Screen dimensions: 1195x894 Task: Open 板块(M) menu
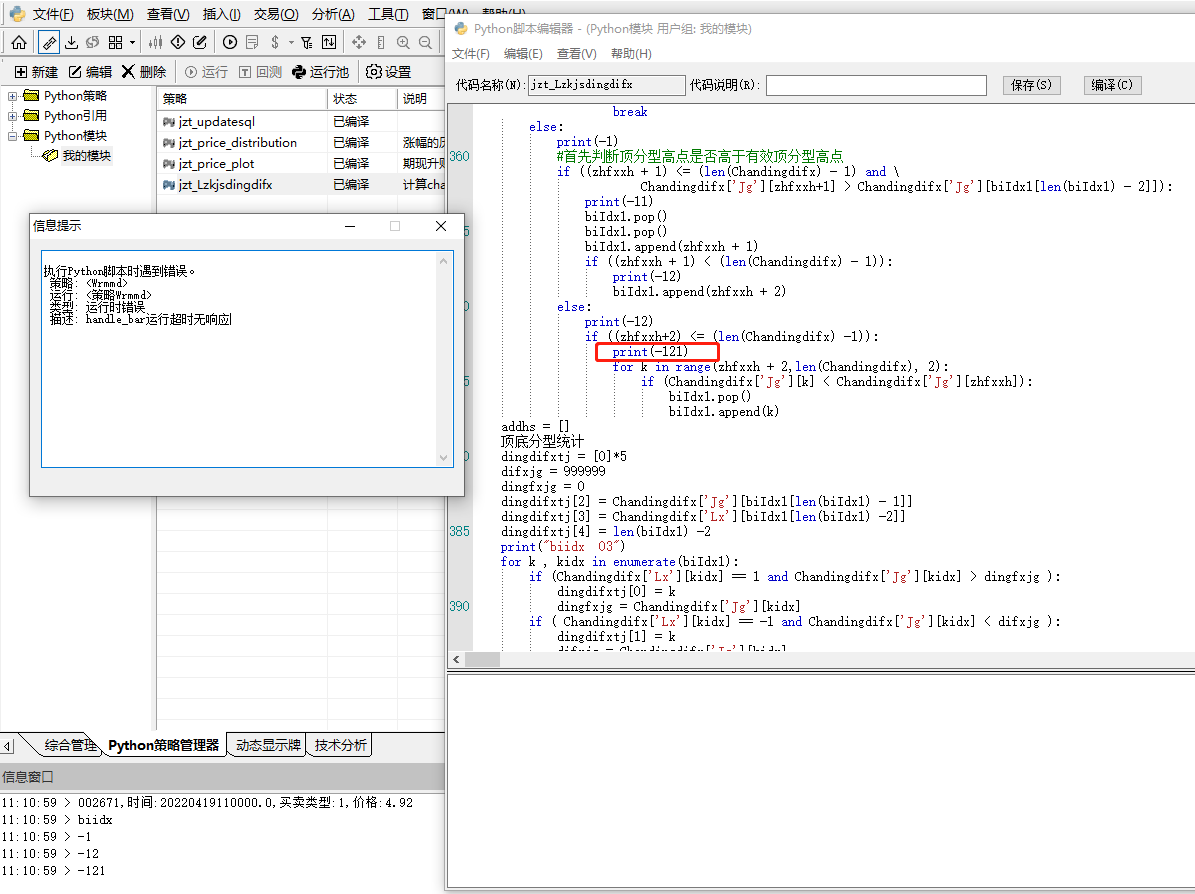click(110, 14)
